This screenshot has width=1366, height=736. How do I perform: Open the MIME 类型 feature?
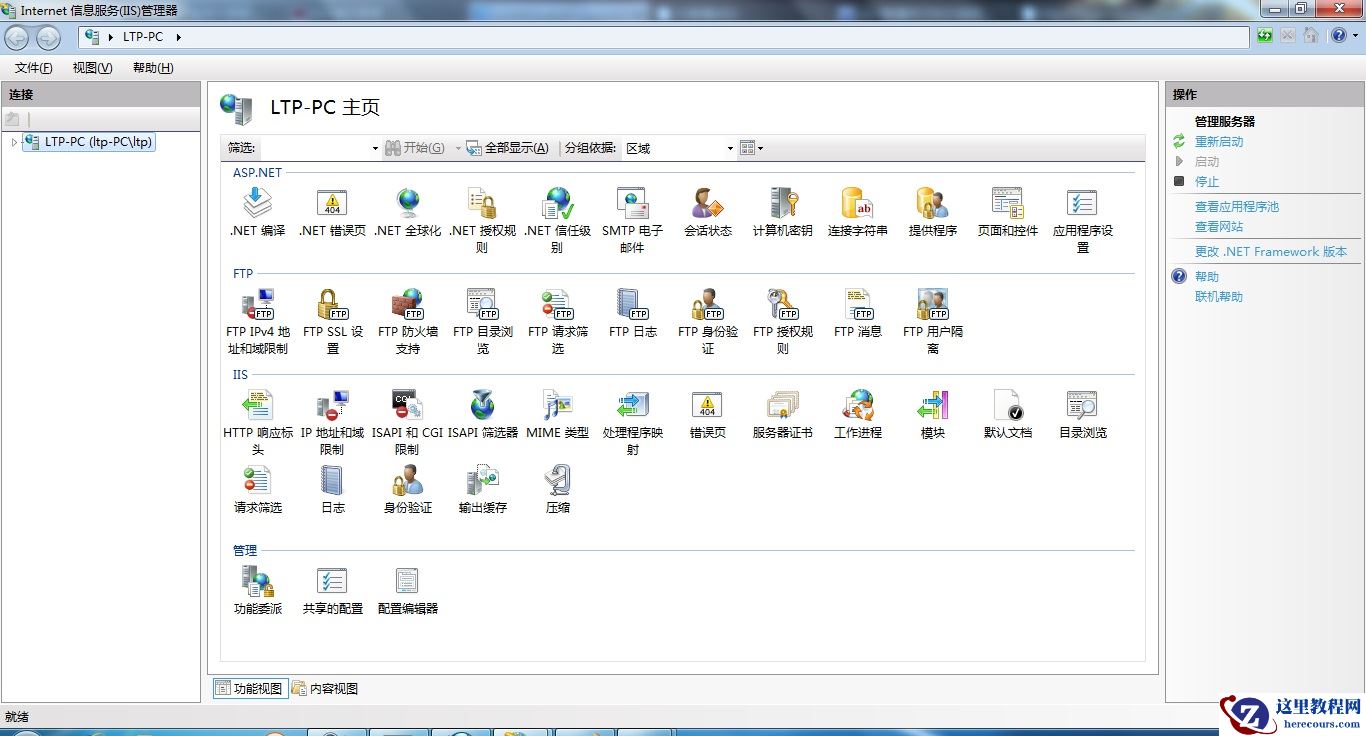coord(557,408)
